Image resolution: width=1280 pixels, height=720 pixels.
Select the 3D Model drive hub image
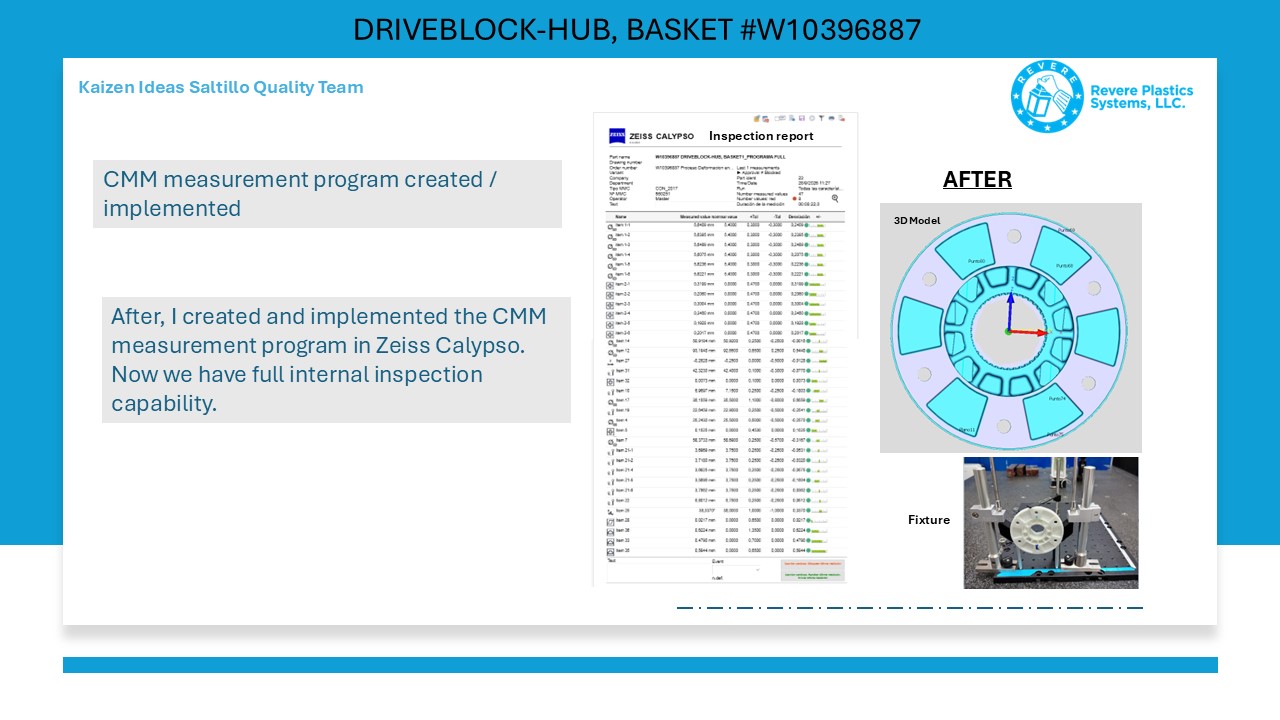coord(1010,328)
